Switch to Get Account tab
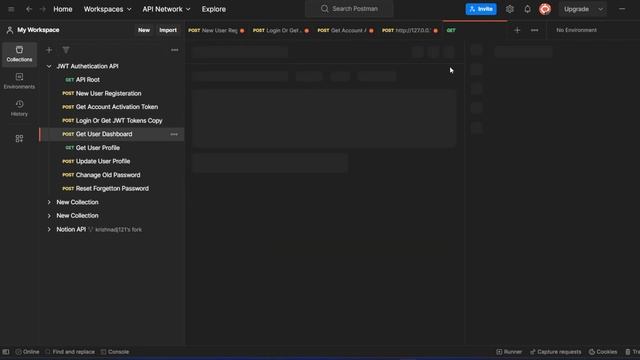The width and height of the screenshot is (640, 360). click(x=345, y=30)
